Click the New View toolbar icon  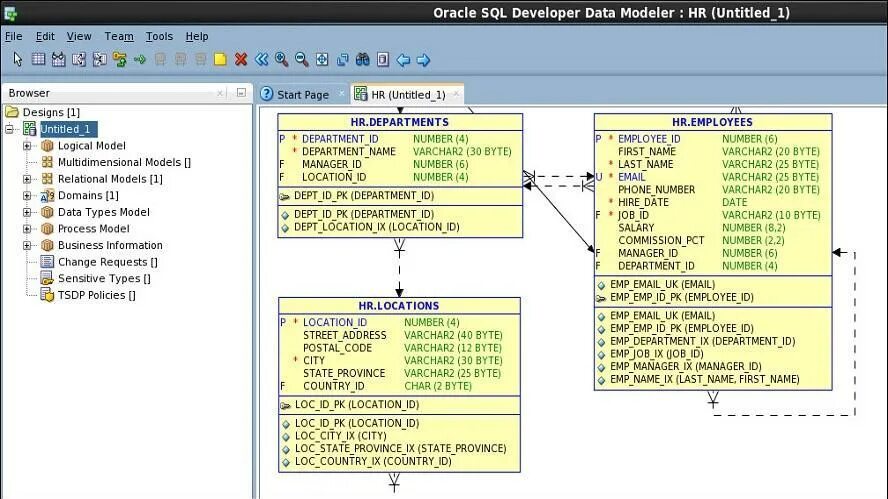tap(58, 59)
